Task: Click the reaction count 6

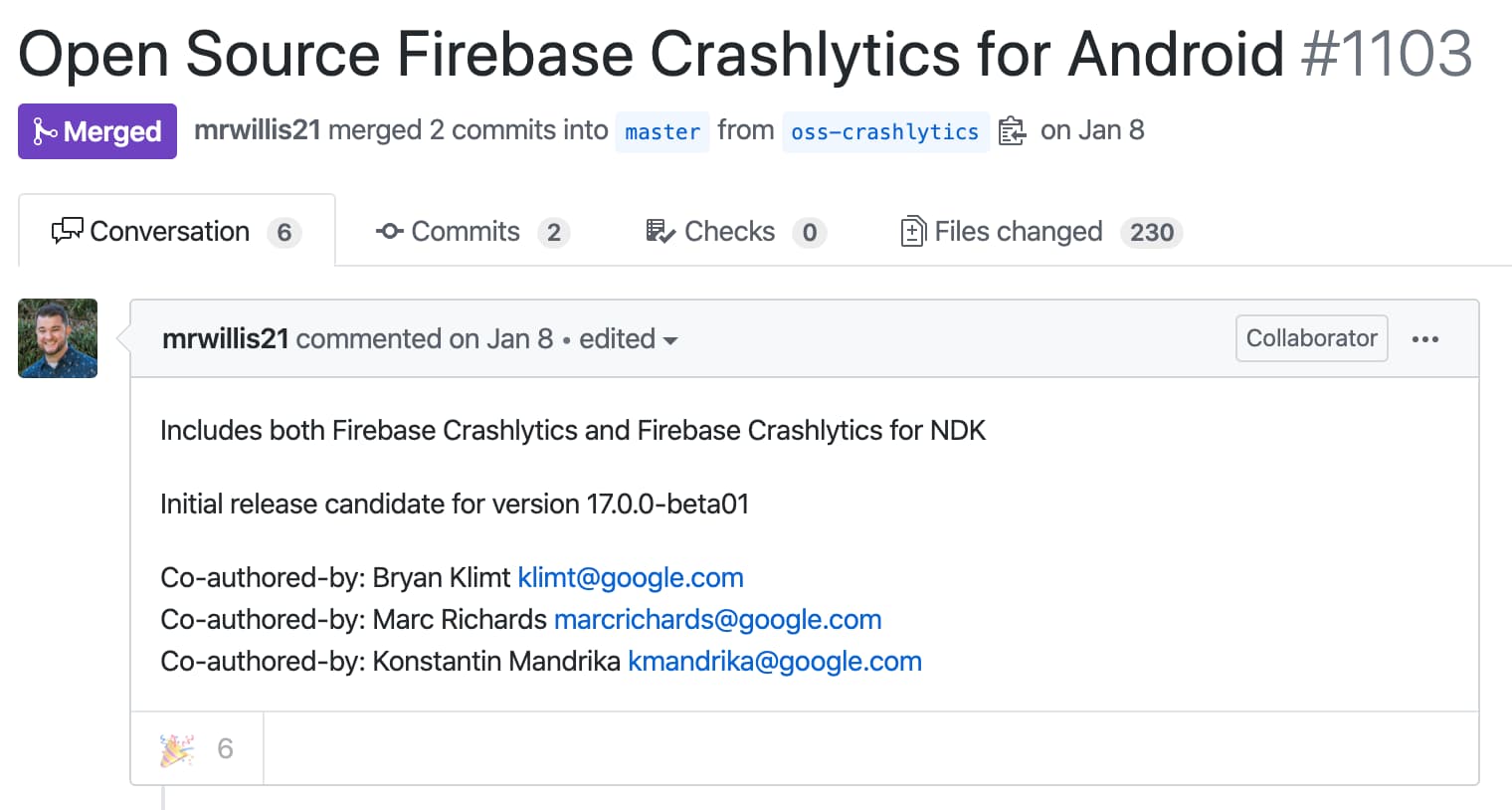Action: click(x=225, y=748)
